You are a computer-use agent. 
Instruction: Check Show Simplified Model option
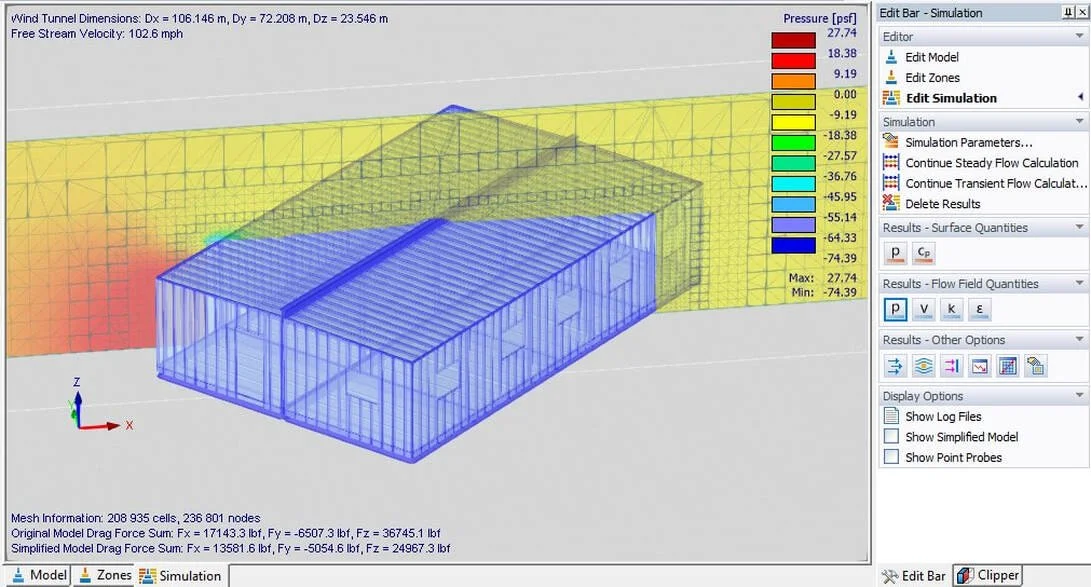pyautogui.click(x=890, y=437)
